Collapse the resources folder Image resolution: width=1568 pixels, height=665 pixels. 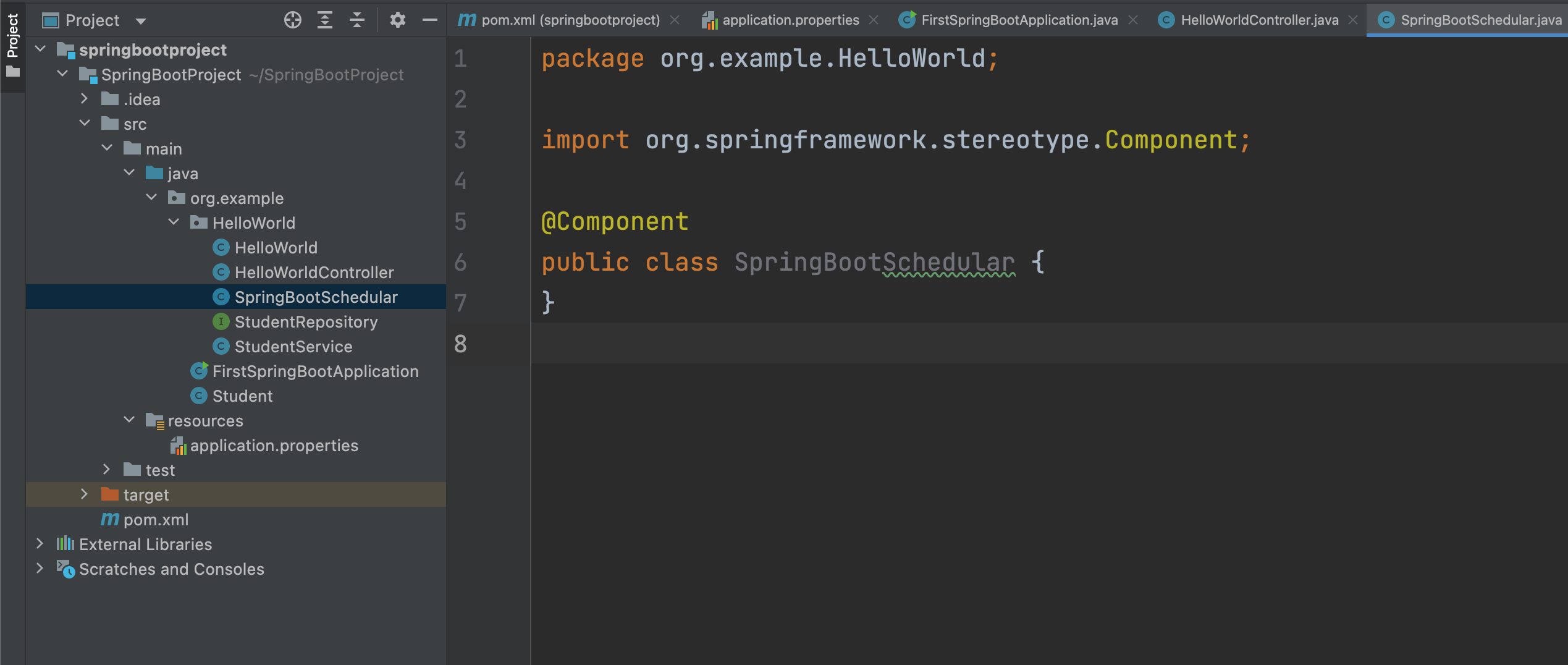[x=130, y=420]
